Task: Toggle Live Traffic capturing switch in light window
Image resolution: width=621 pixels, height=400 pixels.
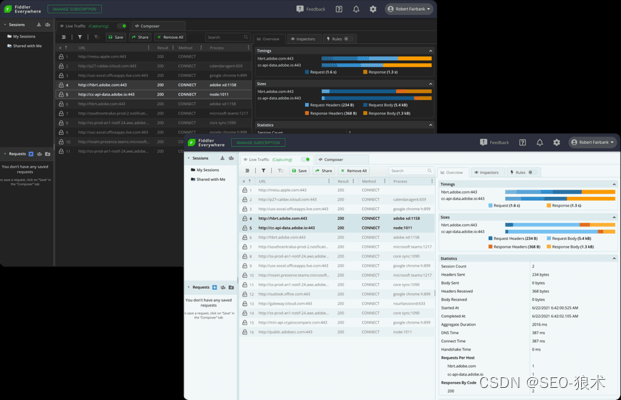Action: pos(305,159)
